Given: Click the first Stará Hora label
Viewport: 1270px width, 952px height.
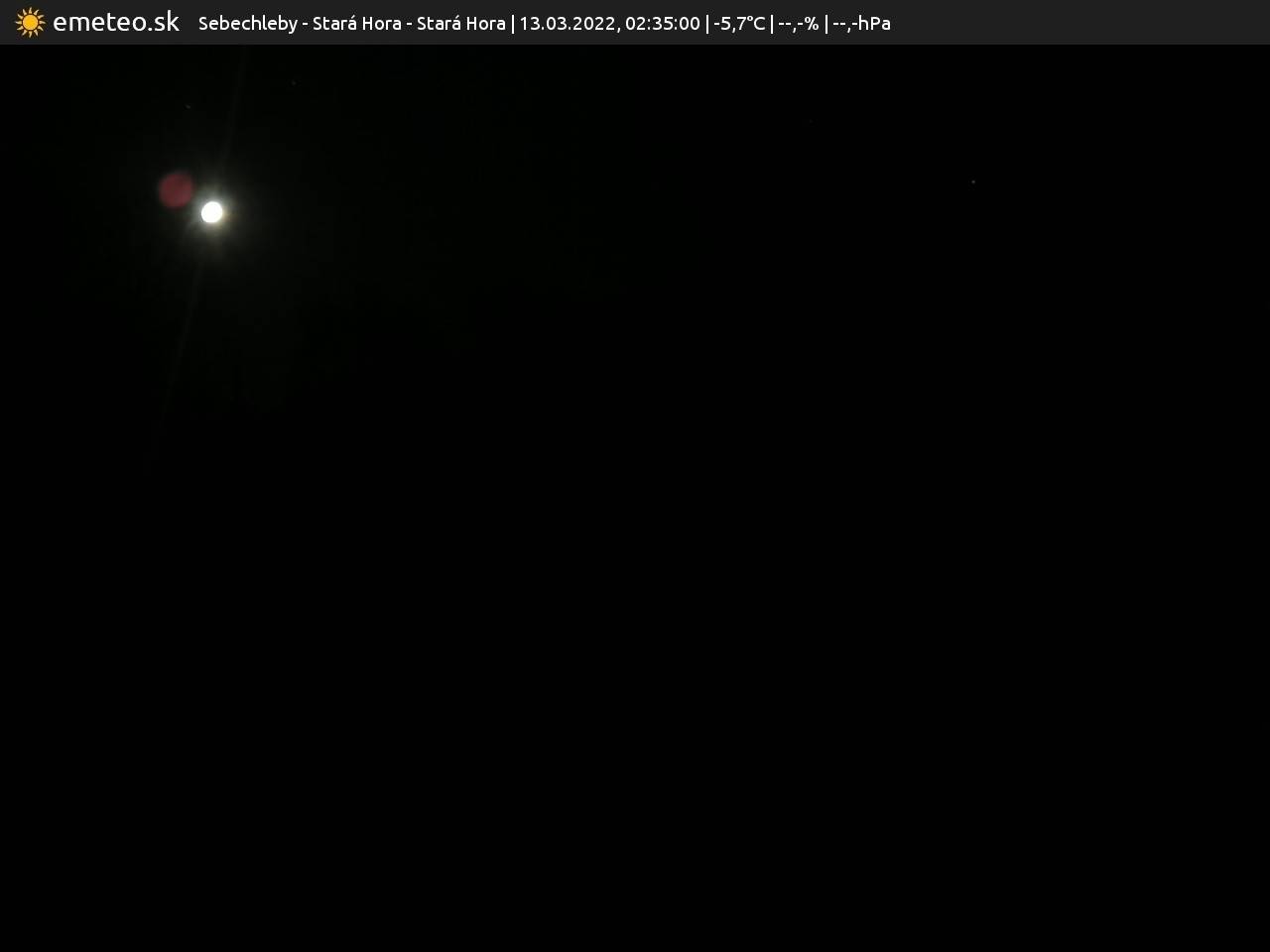Looking at the screenshot, I should (x=356, y=23).
